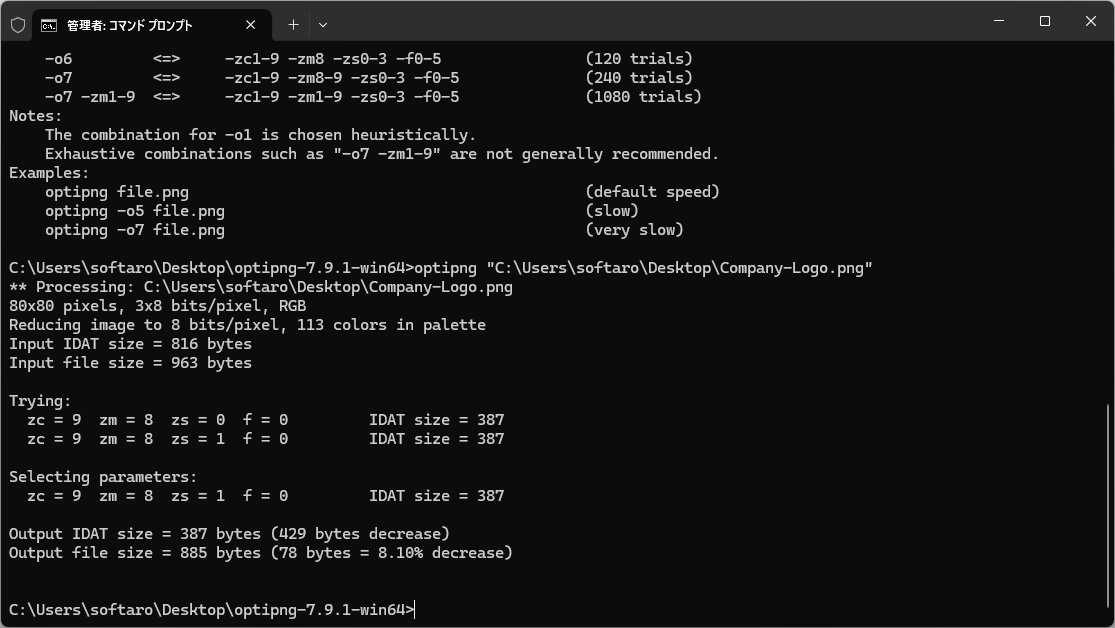Close the terminal window
This screenshot has width=1115, height=628.
click(x=1091, y=21)
